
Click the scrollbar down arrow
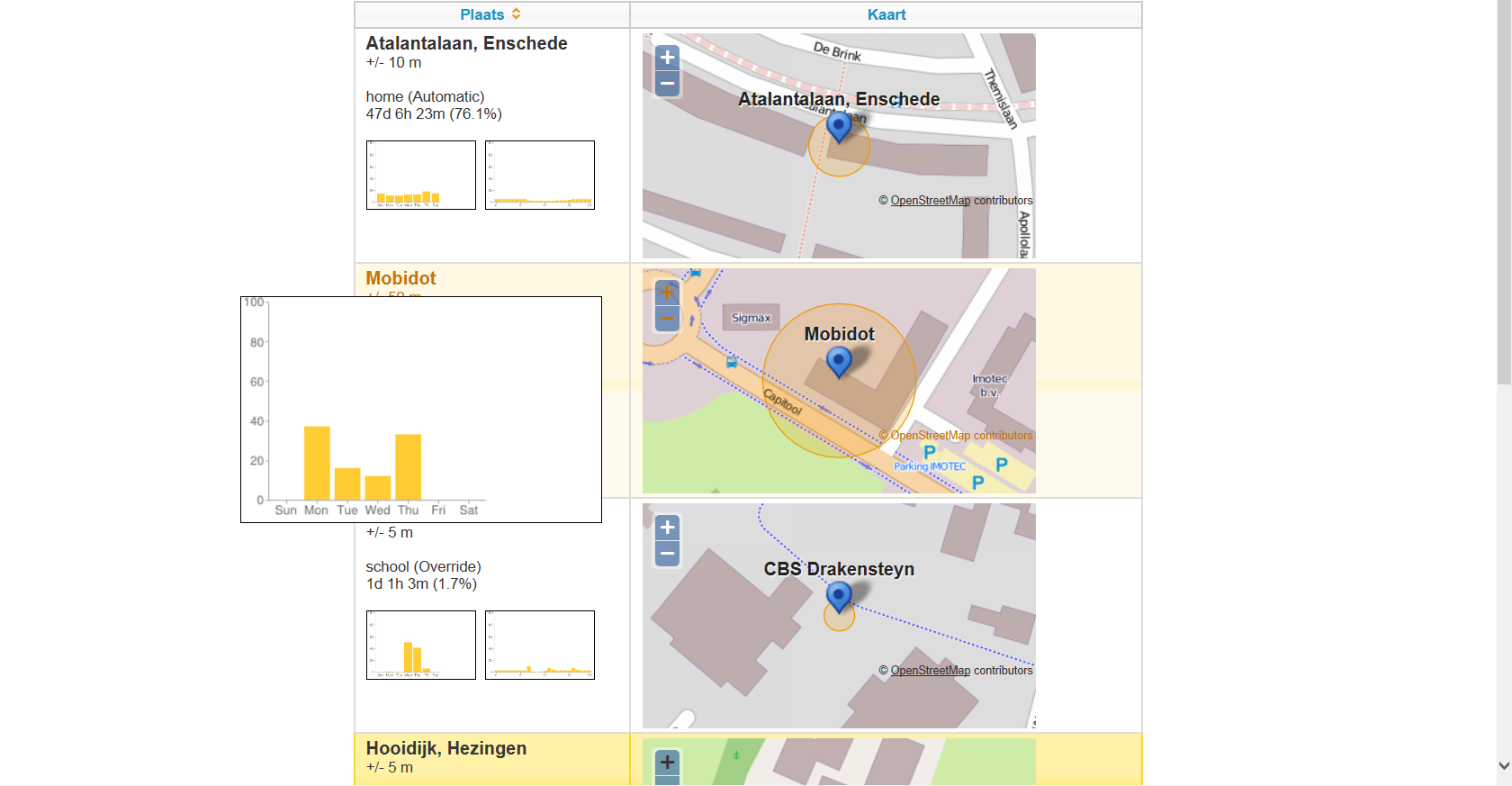pyautogui.click(x=1504, y=766)
